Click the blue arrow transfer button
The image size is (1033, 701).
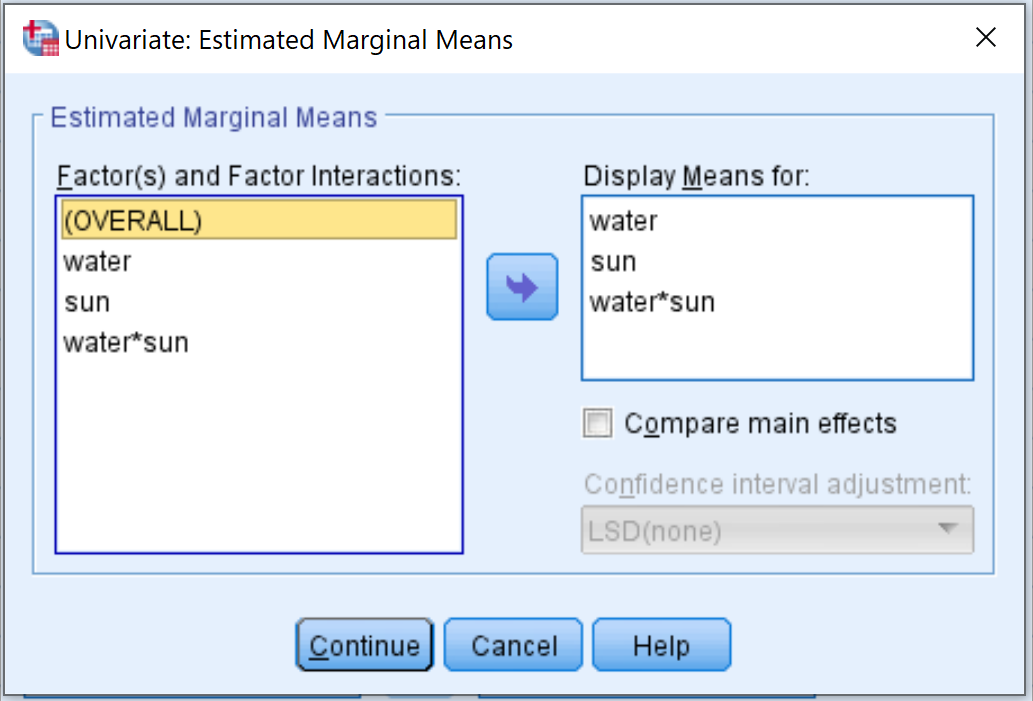[522, 287]
